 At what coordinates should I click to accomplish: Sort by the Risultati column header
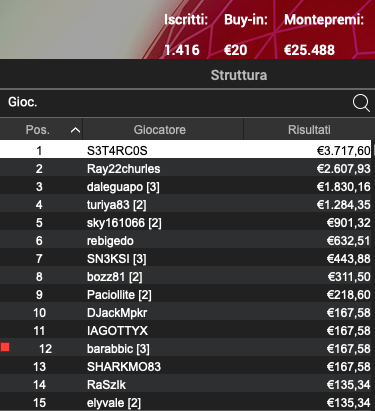pyautogui.click(x=309, y=129)
